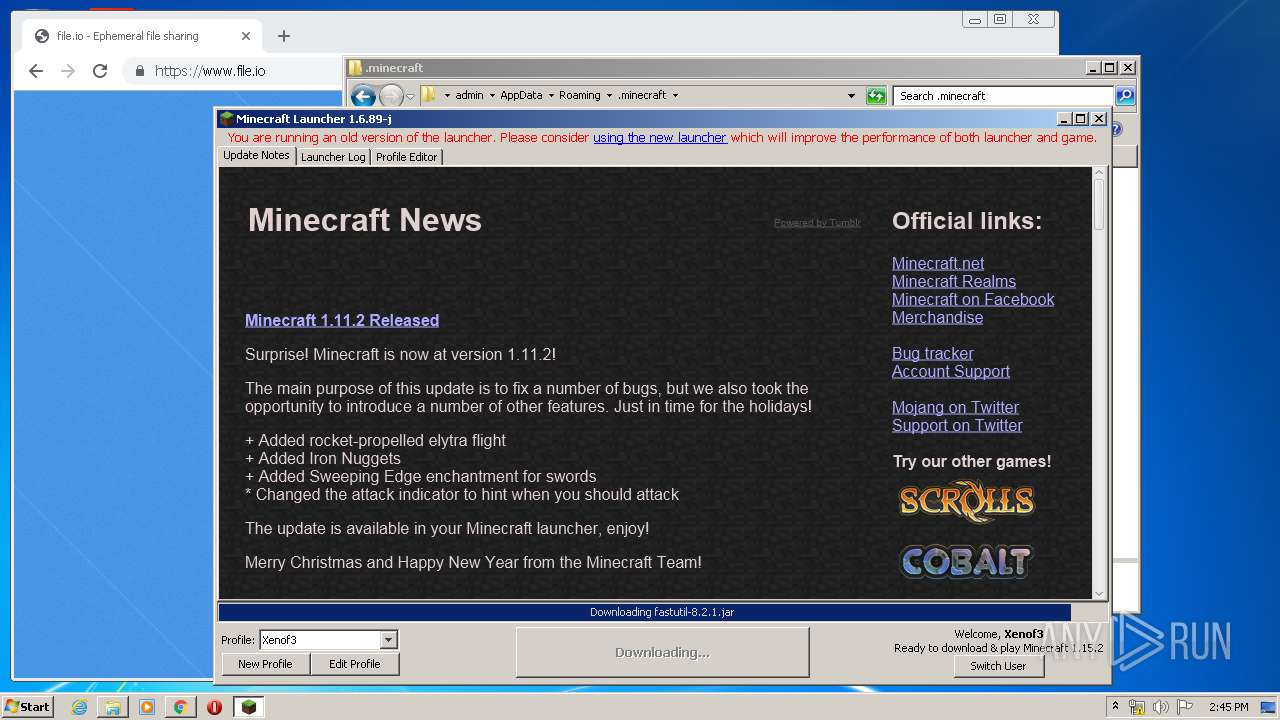Image resolution: width=1280 pixels, height=720 pixels.
Task: Expand the arrow after admin in breadcrumb
Action: click(492, 96)
